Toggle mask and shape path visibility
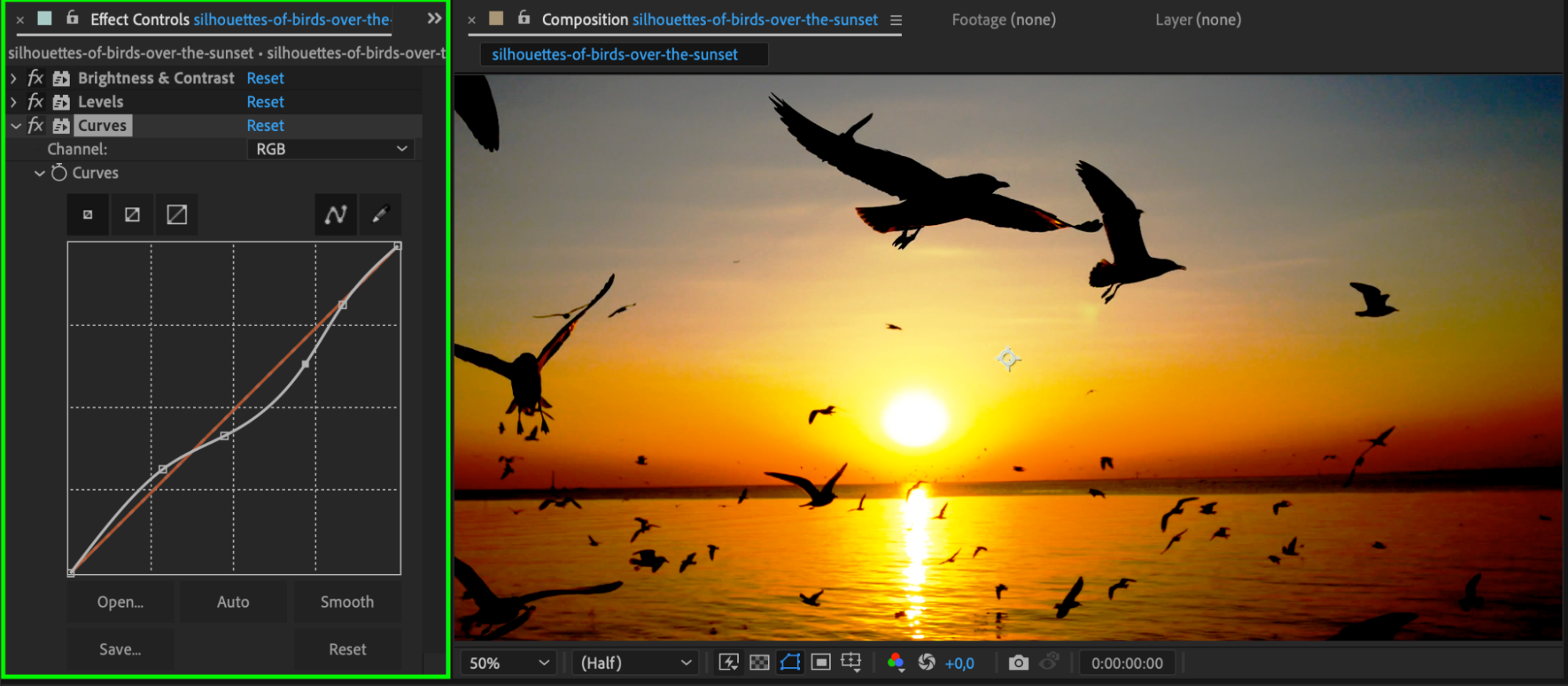The image size is (1568, 686). click(790, 662)
